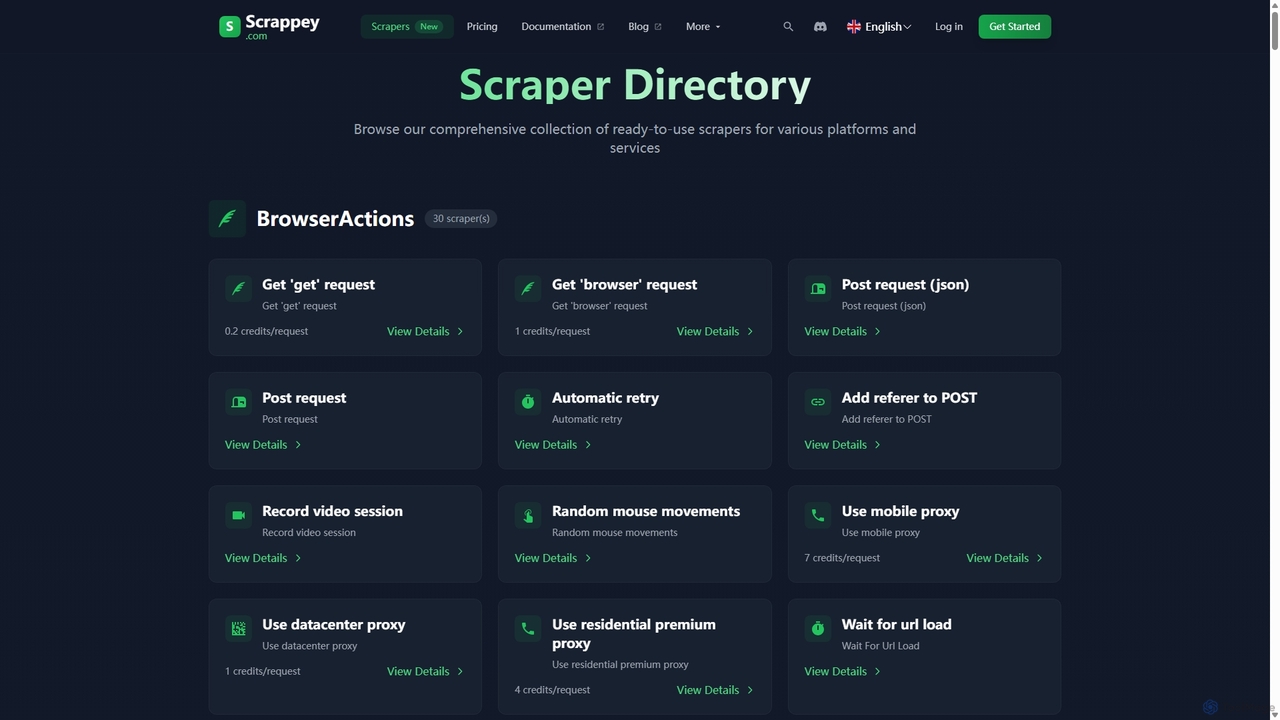This screenshot has width=1280, height=720.
Task: View Details for Post request (json)
Action: [x=843, y=331]
